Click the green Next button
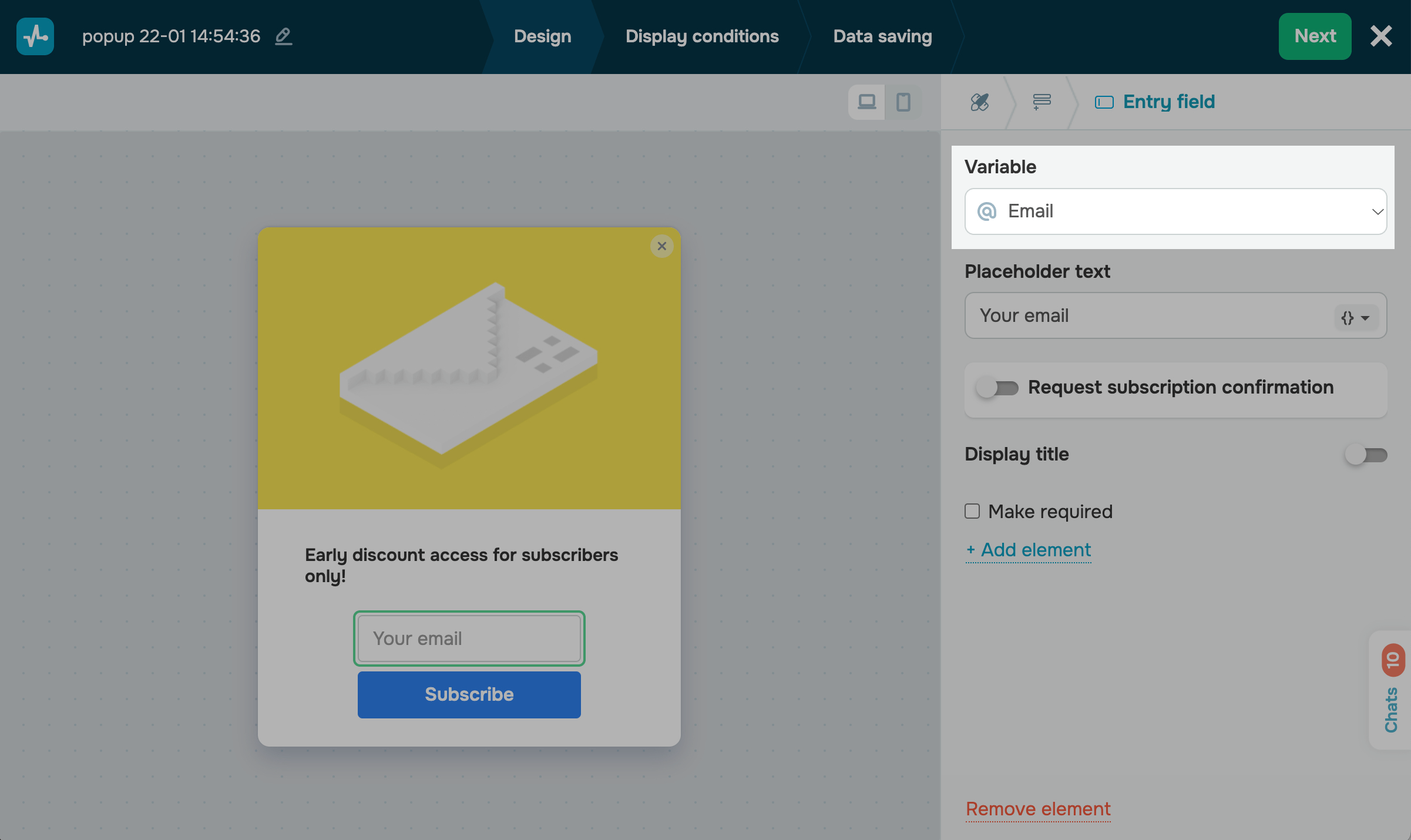 coord(1315,36)
